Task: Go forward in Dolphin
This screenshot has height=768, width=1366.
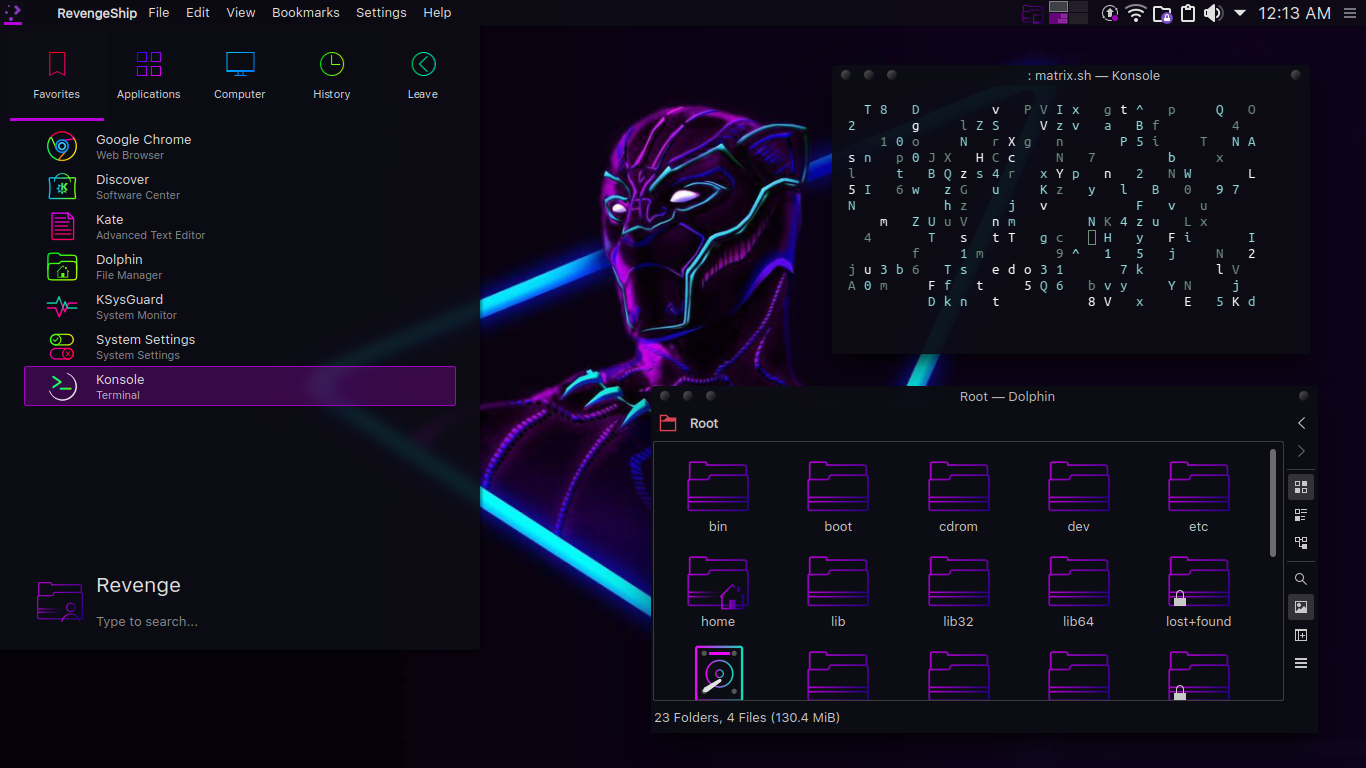Action: [x=1301, y=451]
